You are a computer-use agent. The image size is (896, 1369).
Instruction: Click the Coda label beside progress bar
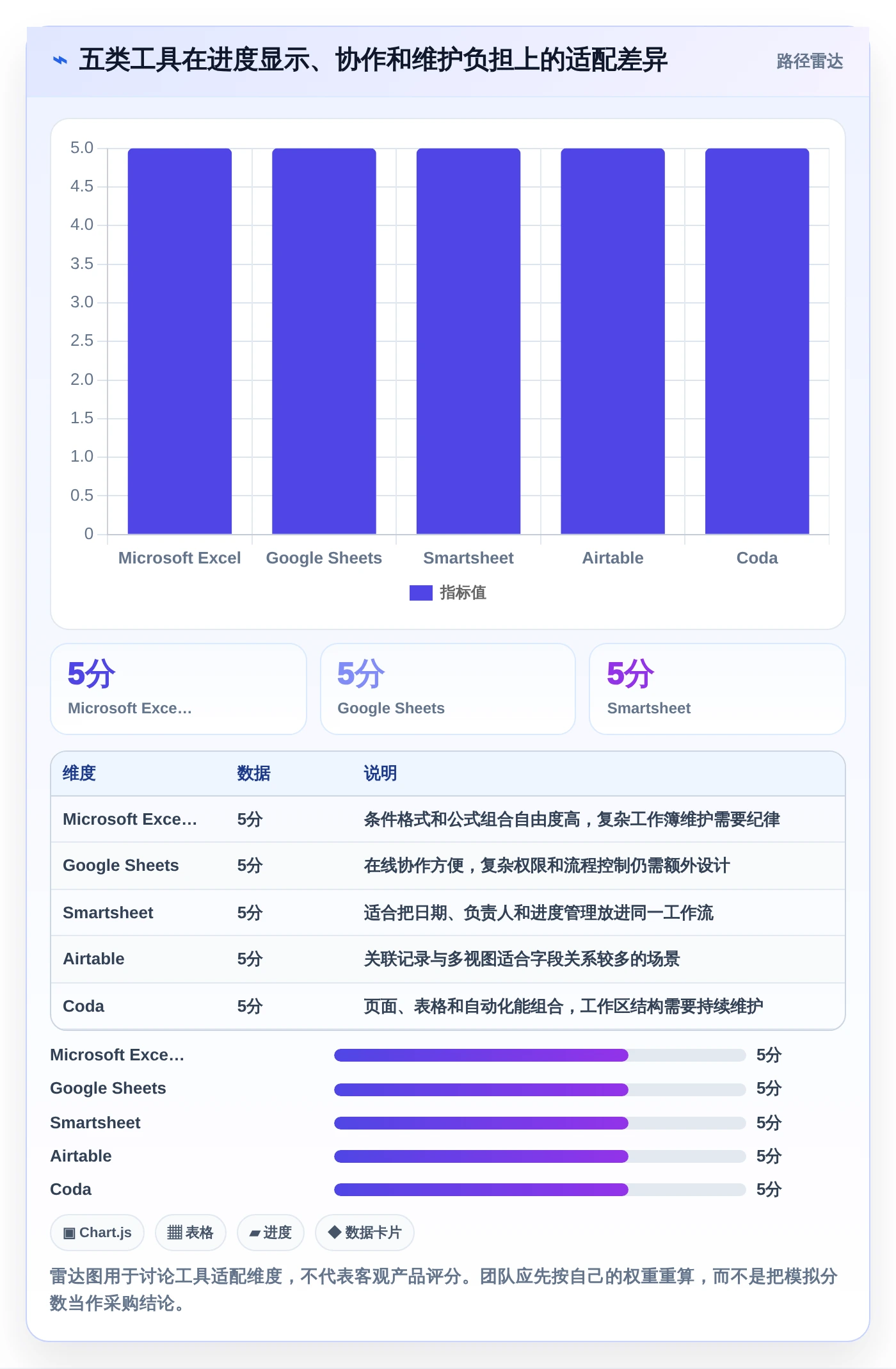click(x=70, y=1190)
